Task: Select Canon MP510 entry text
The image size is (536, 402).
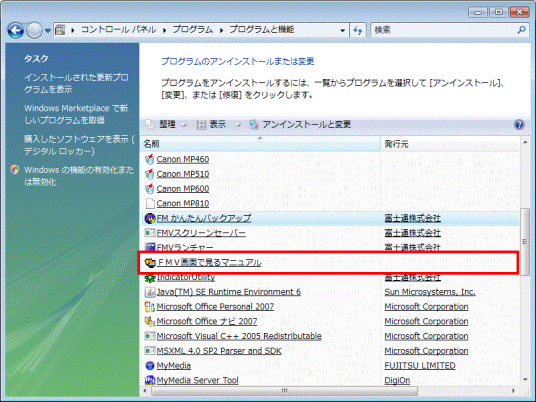Action: (183, 174)
